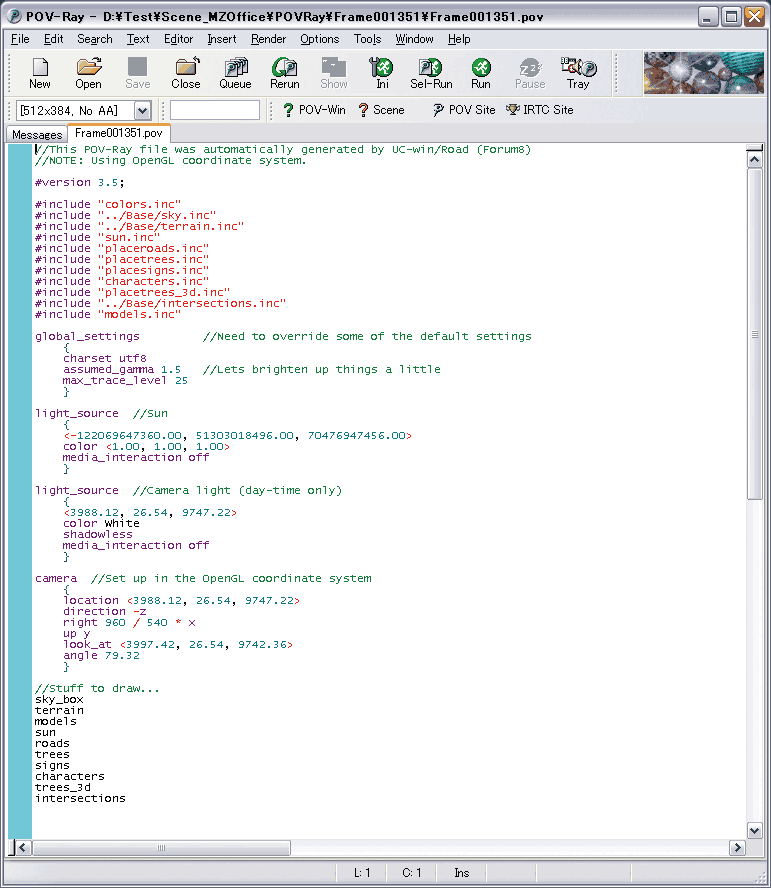
Task: Start rendering with the Run icon
Action: point(481,73)
